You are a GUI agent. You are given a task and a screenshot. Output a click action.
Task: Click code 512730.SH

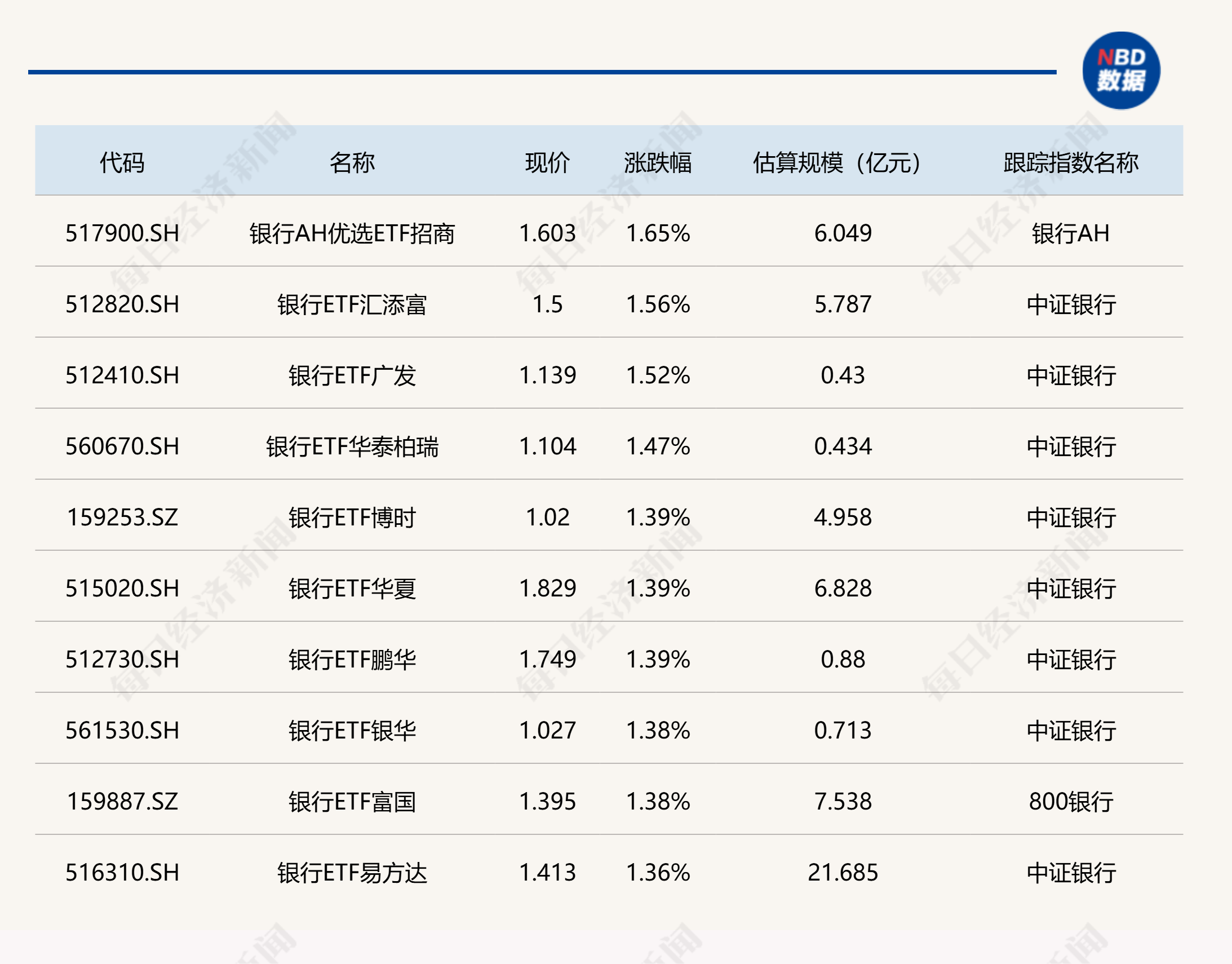tap(122, 659)
